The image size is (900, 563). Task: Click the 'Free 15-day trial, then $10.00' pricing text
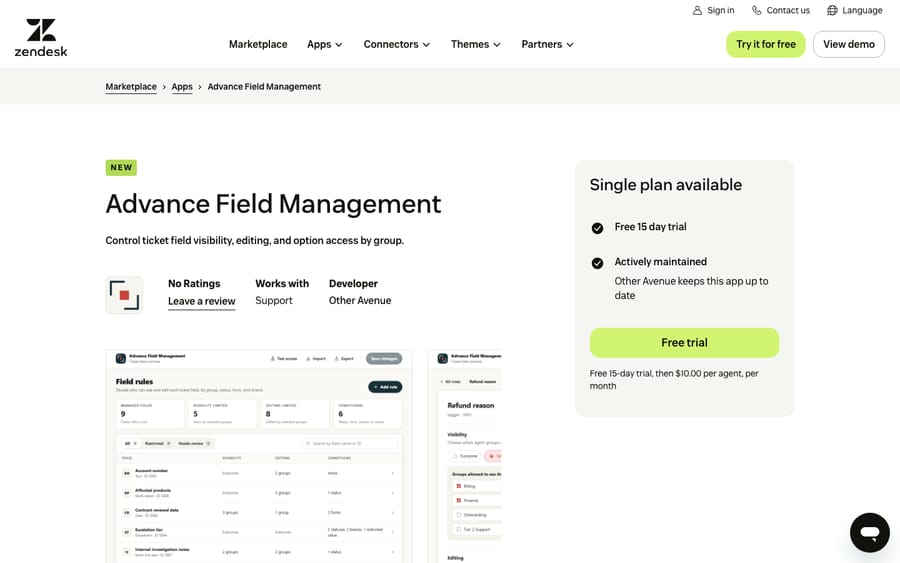[674, 379]
